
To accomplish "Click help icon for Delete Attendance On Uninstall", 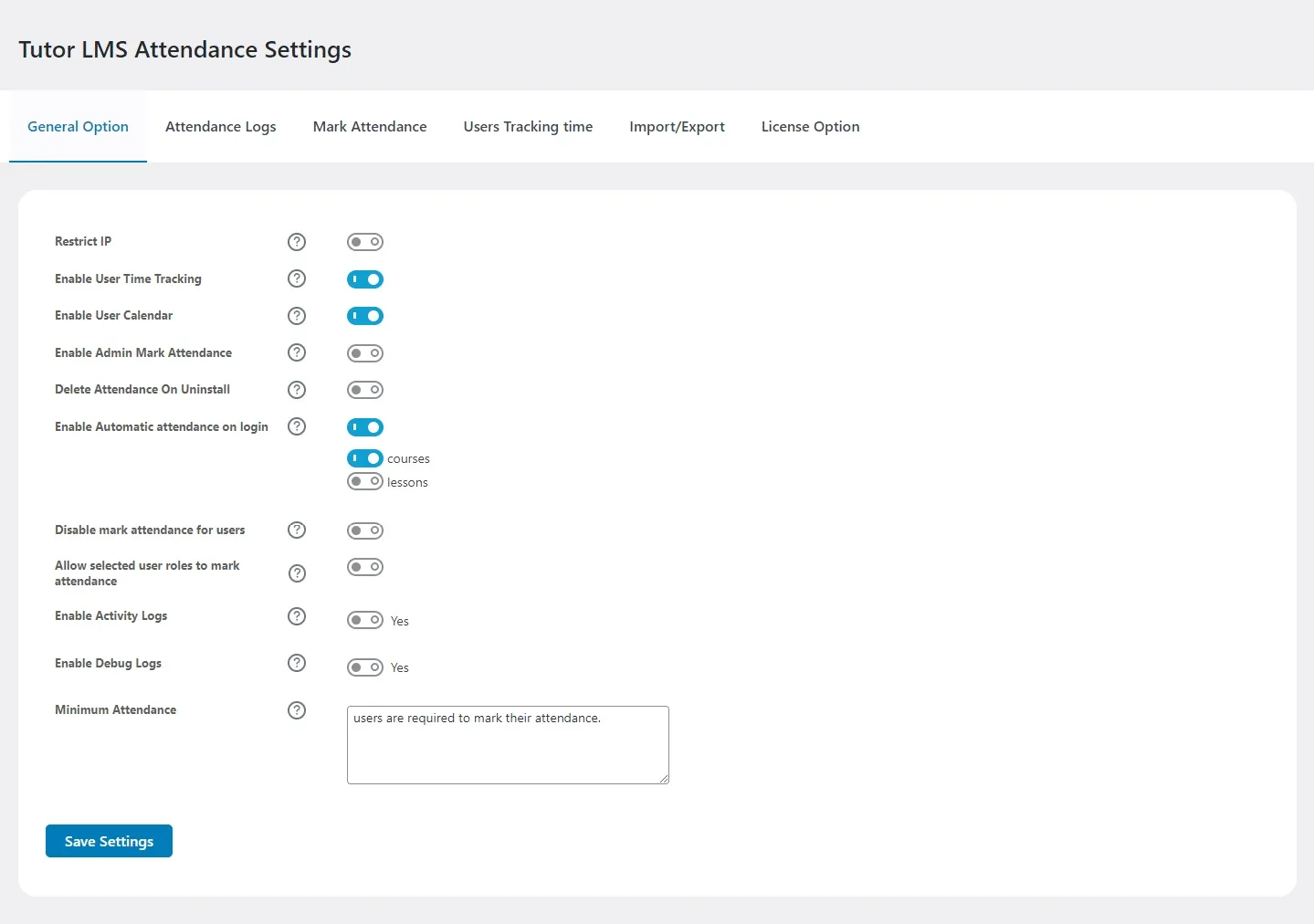I will pyautogui.click(x=296, y=390).
